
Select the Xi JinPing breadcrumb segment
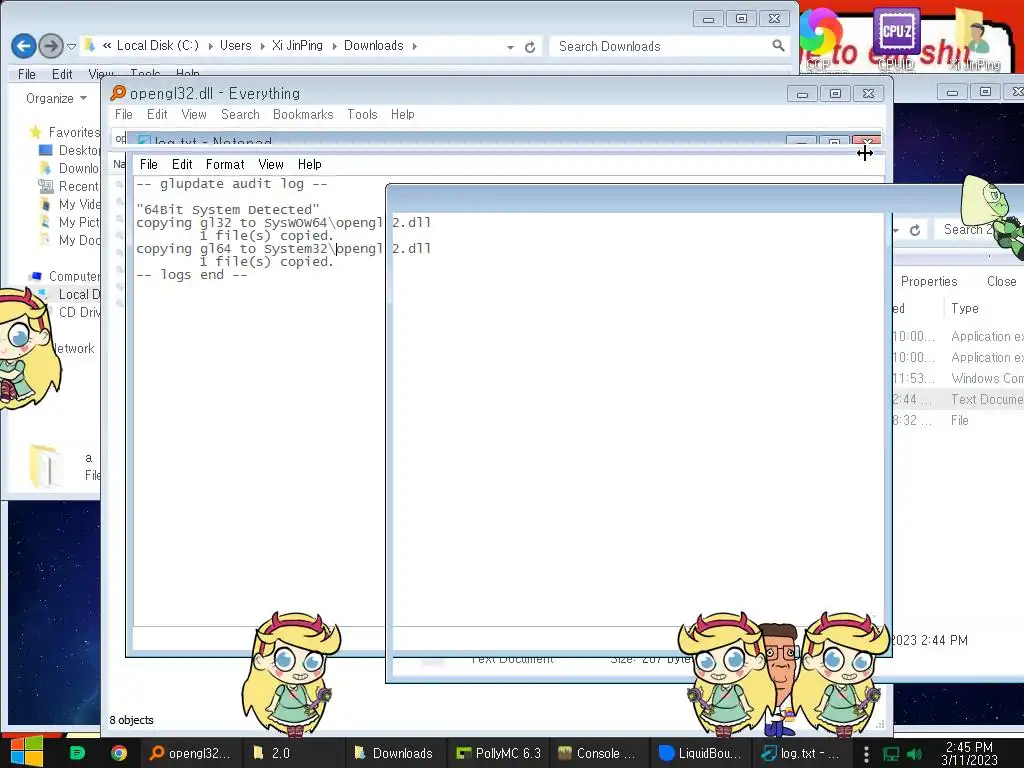point(297,46)
